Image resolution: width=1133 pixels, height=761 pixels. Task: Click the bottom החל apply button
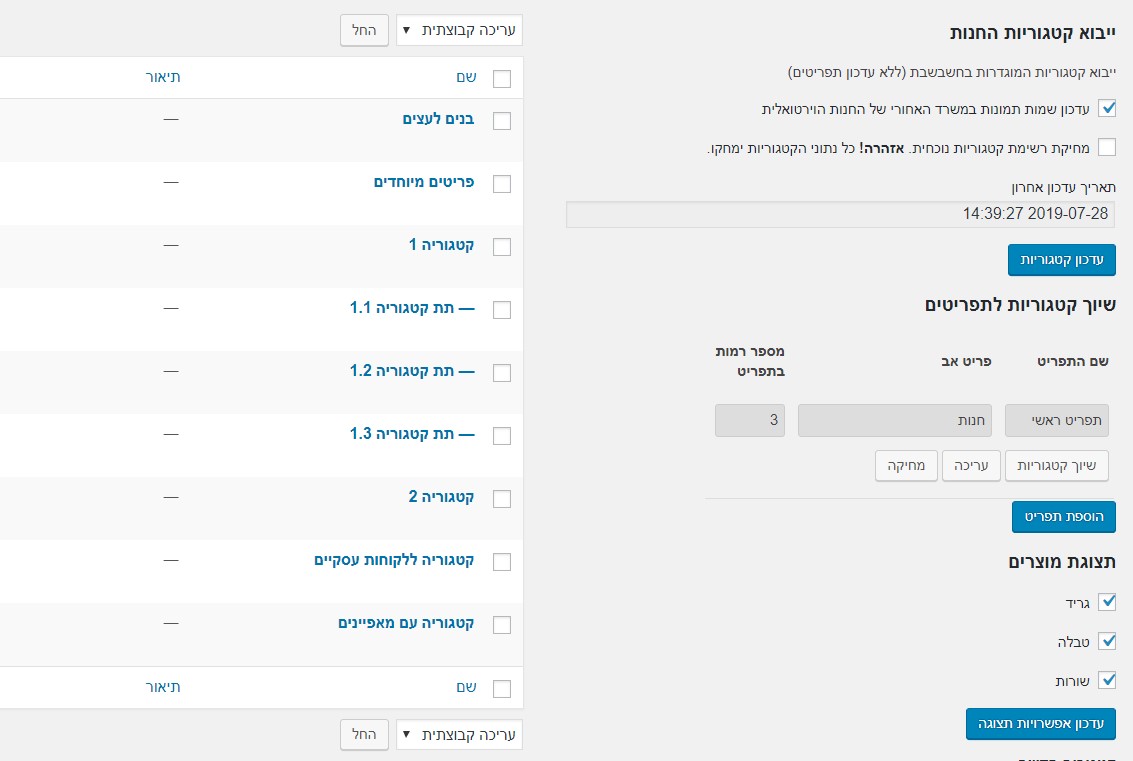tap(364, 735)
